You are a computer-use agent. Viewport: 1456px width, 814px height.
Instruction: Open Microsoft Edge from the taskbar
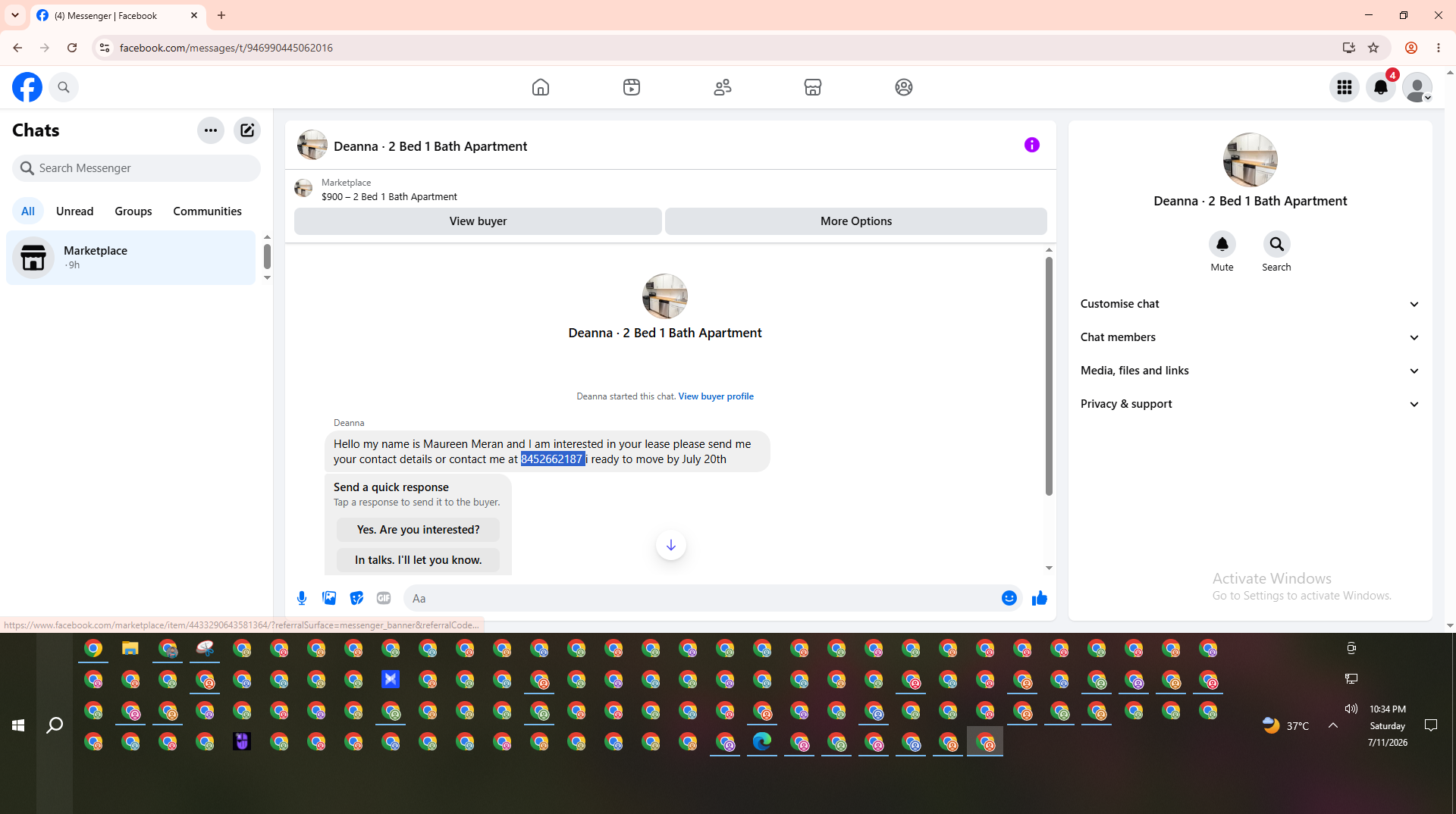click(762, 741)
